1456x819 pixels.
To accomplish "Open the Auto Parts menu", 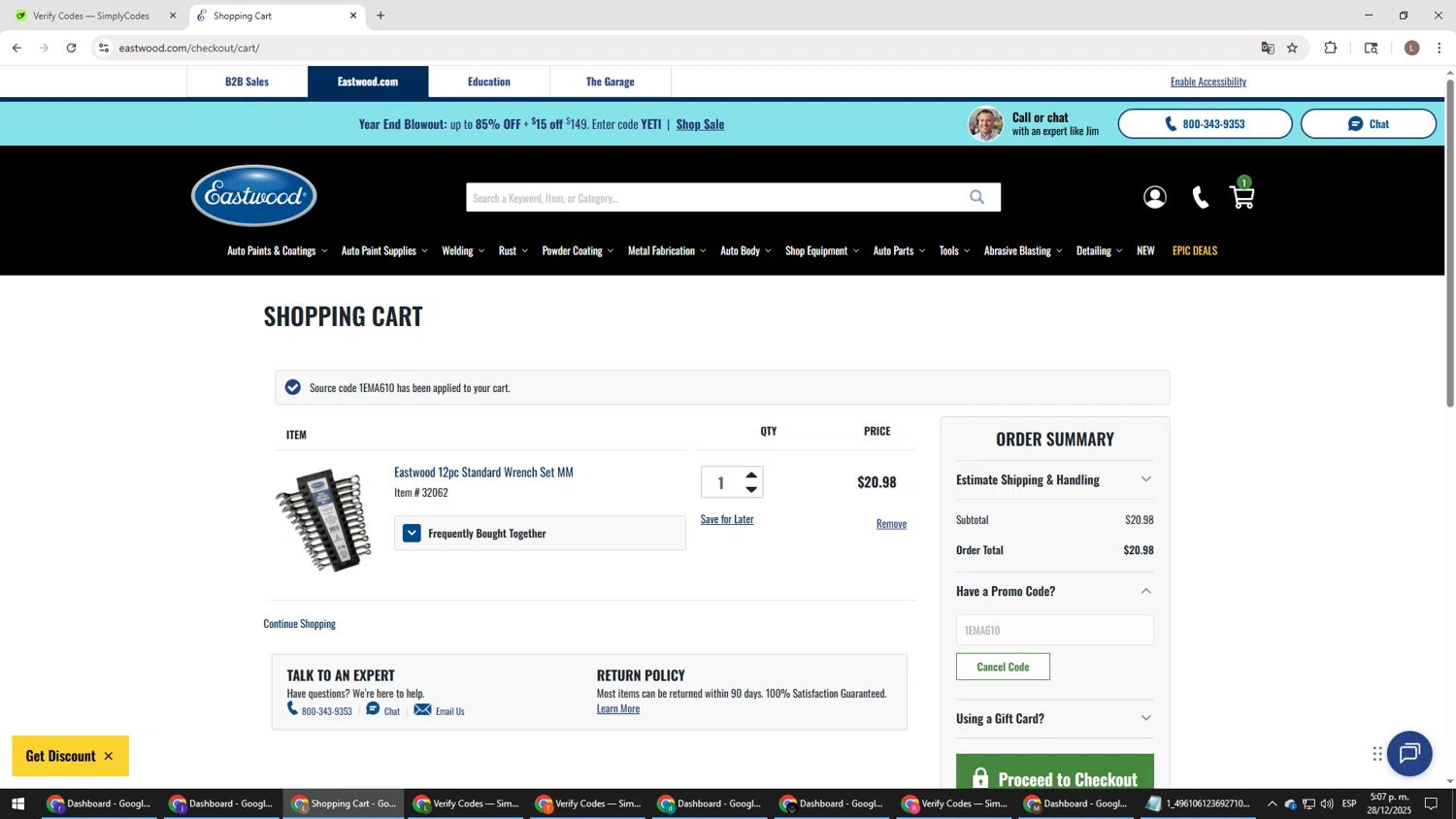I will [x=899, y=250].
